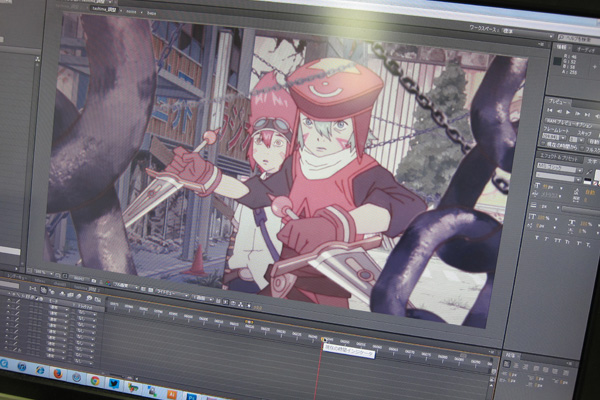Toggle pixel aspect ratio correction icon
Image resolution: width=600 pixels, height=400 pixels.
pyautogui.click(x=217, y=301)
